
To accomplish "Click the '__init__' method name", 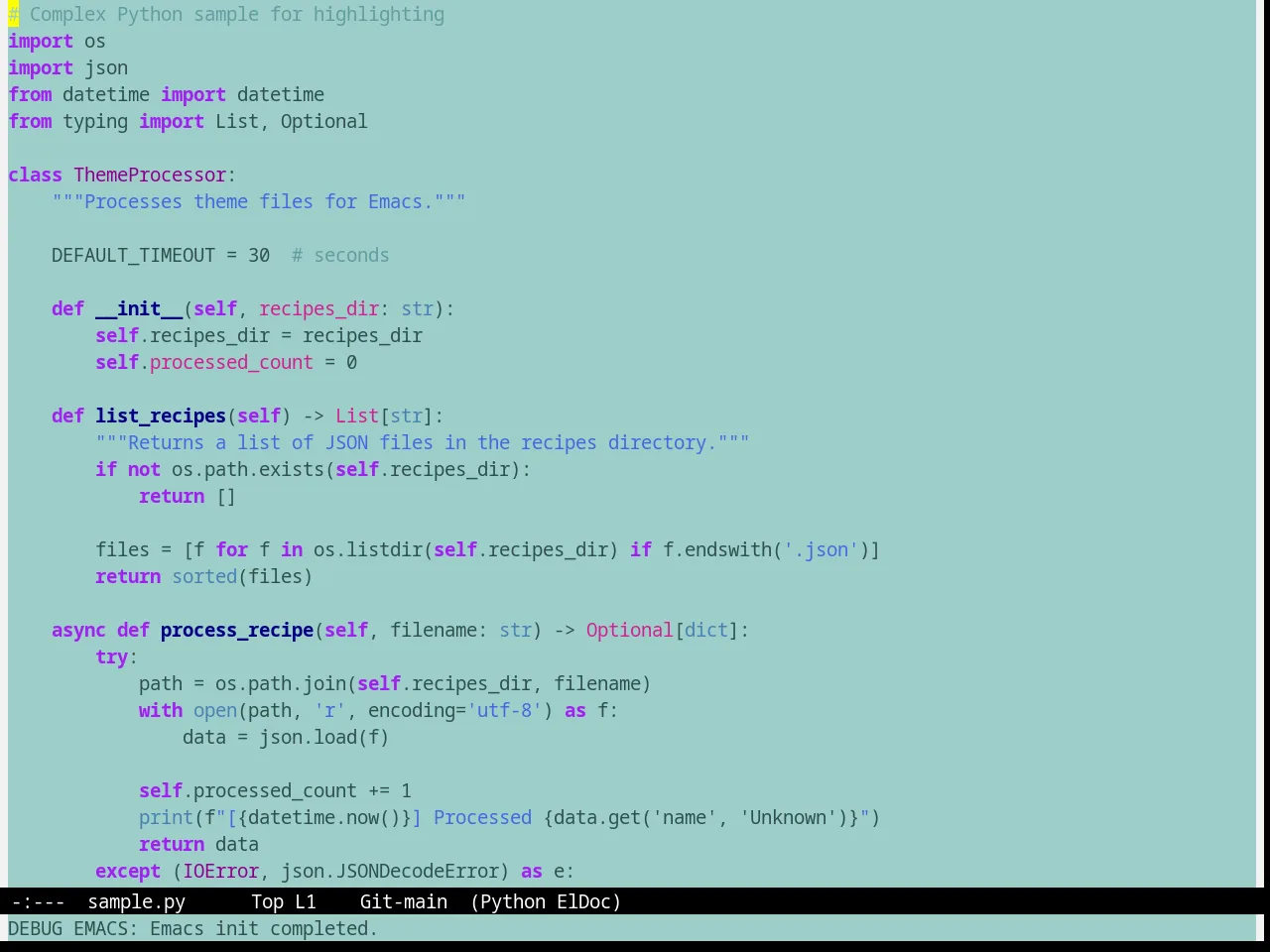I will (x=139, y=309).
